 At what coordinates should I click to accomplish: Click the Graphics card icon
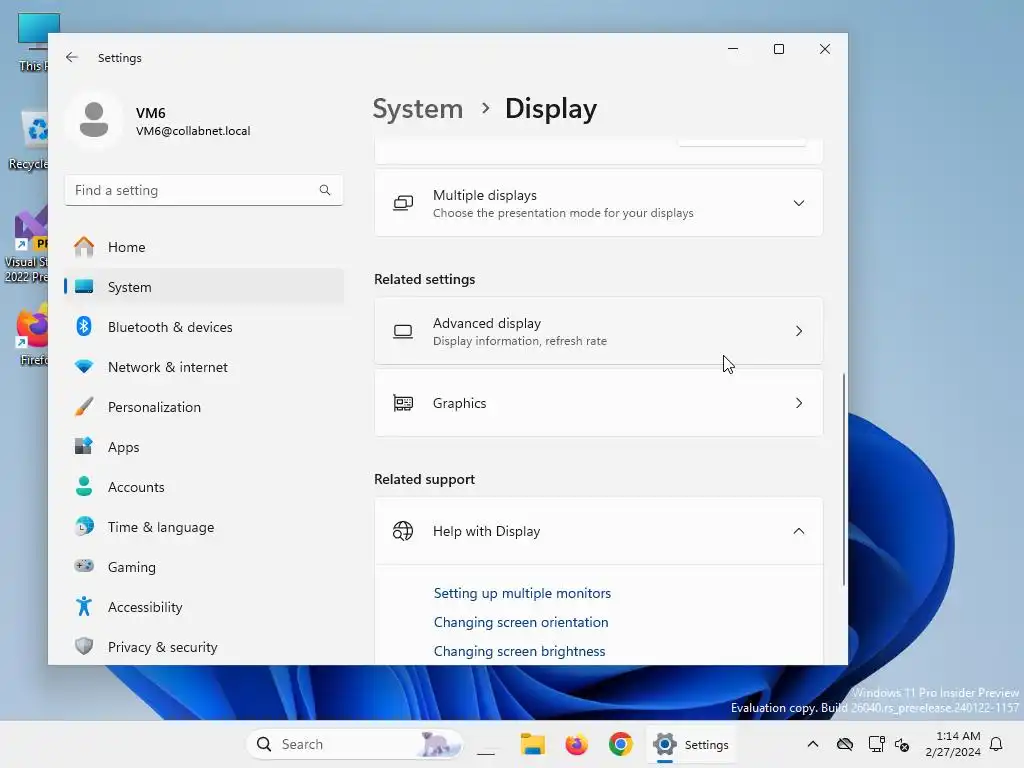point(403,403)
